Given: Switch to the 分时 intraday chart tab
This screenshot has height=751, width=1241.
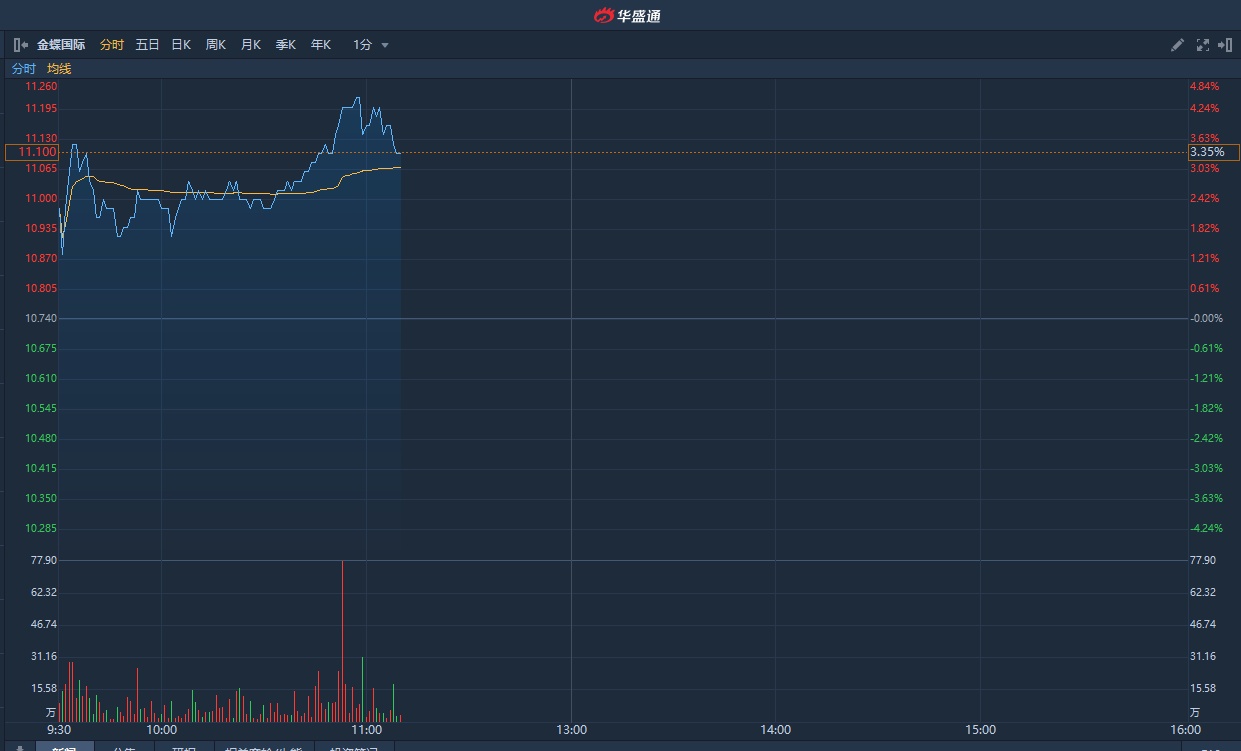Looking at the screenshot, I should point(112,45).
